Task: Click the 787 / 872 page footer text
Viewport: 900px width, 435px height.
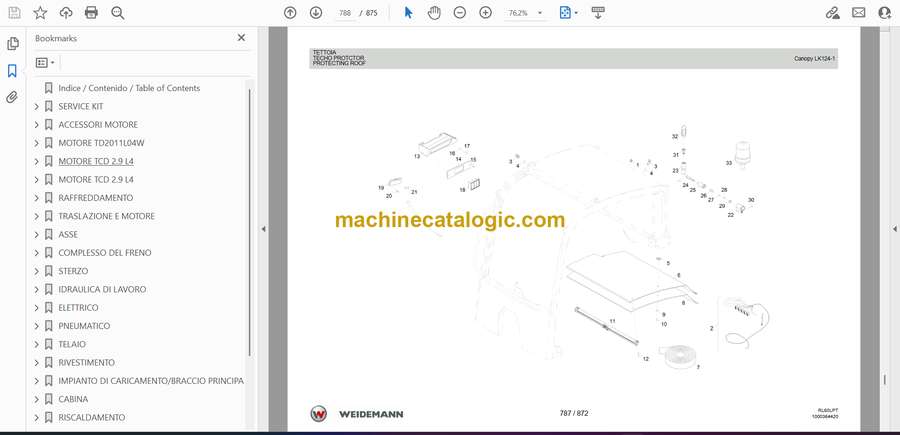Action: point(574,413)
